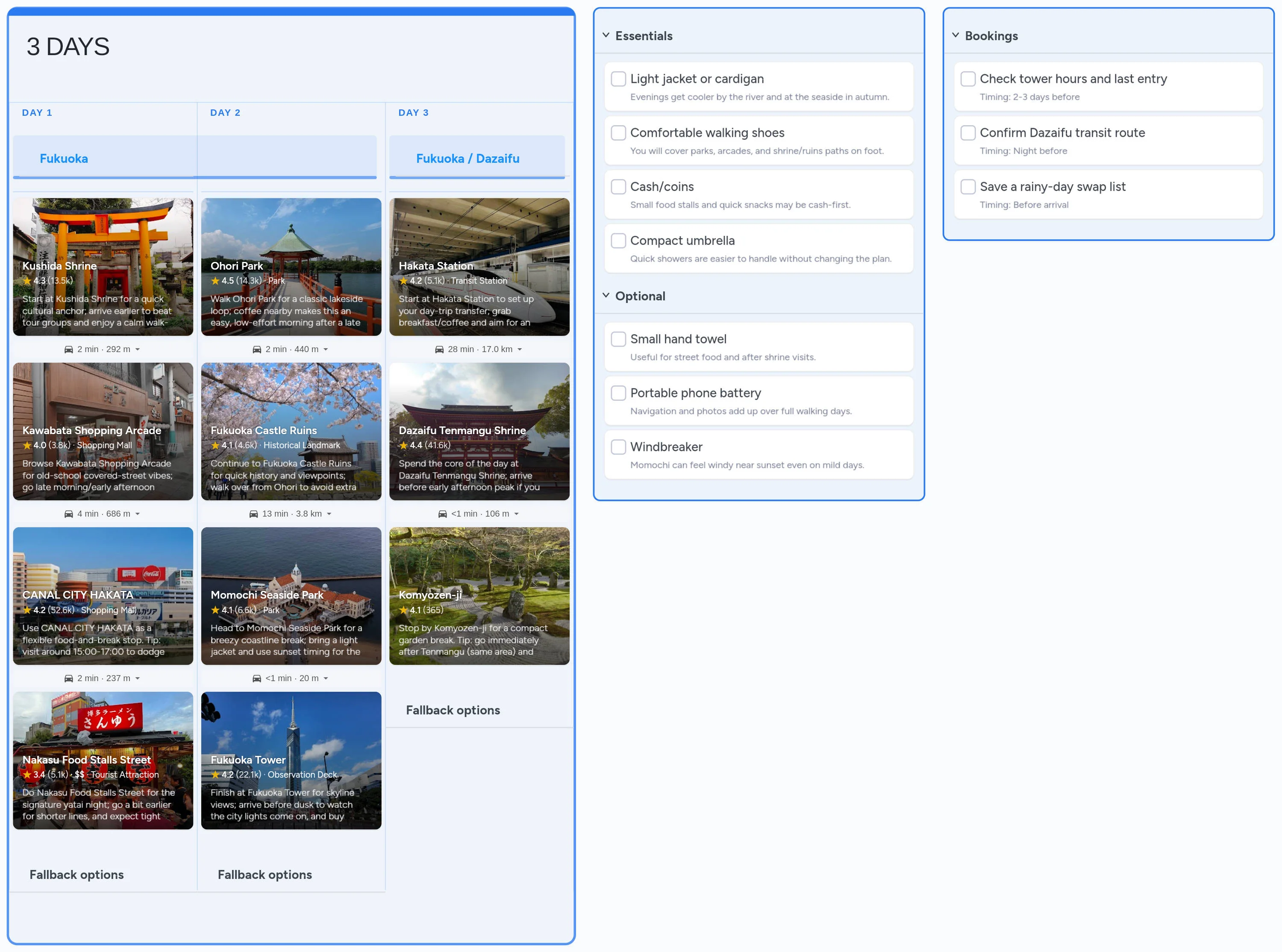Viewport: 1282px width, 952px height.
Task: Click car icon below Kawabata Shopping Arcade
Action: pyautogui.click(x=68, y=514)
